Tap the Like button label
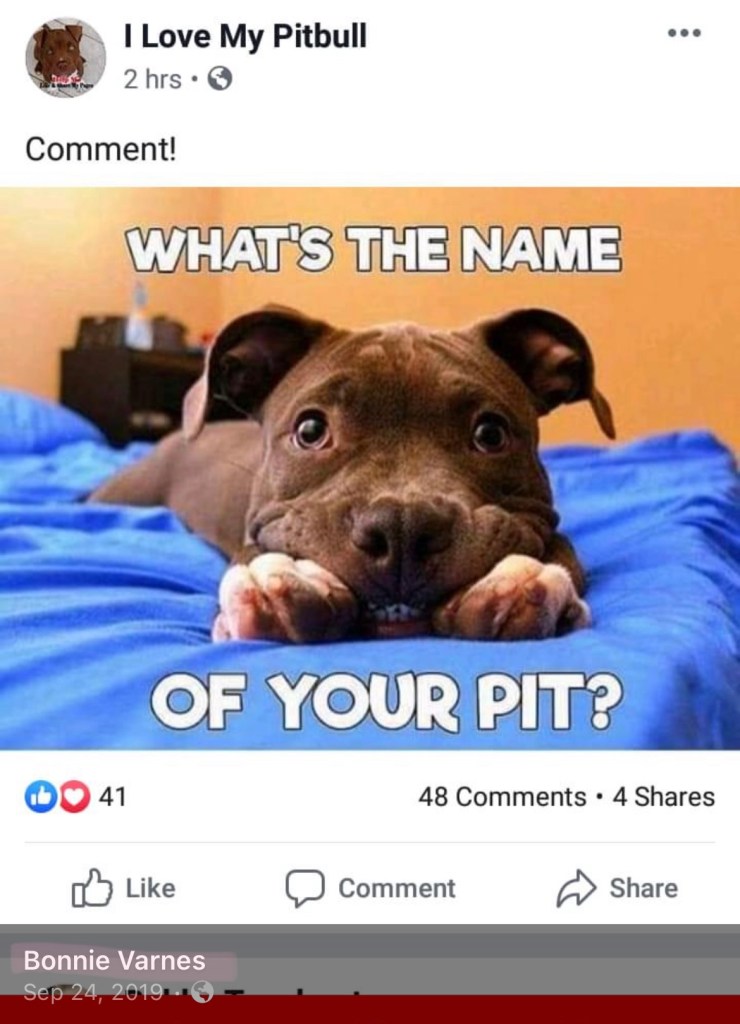Viewport: 740px width, 1024px height. point(150,888)
